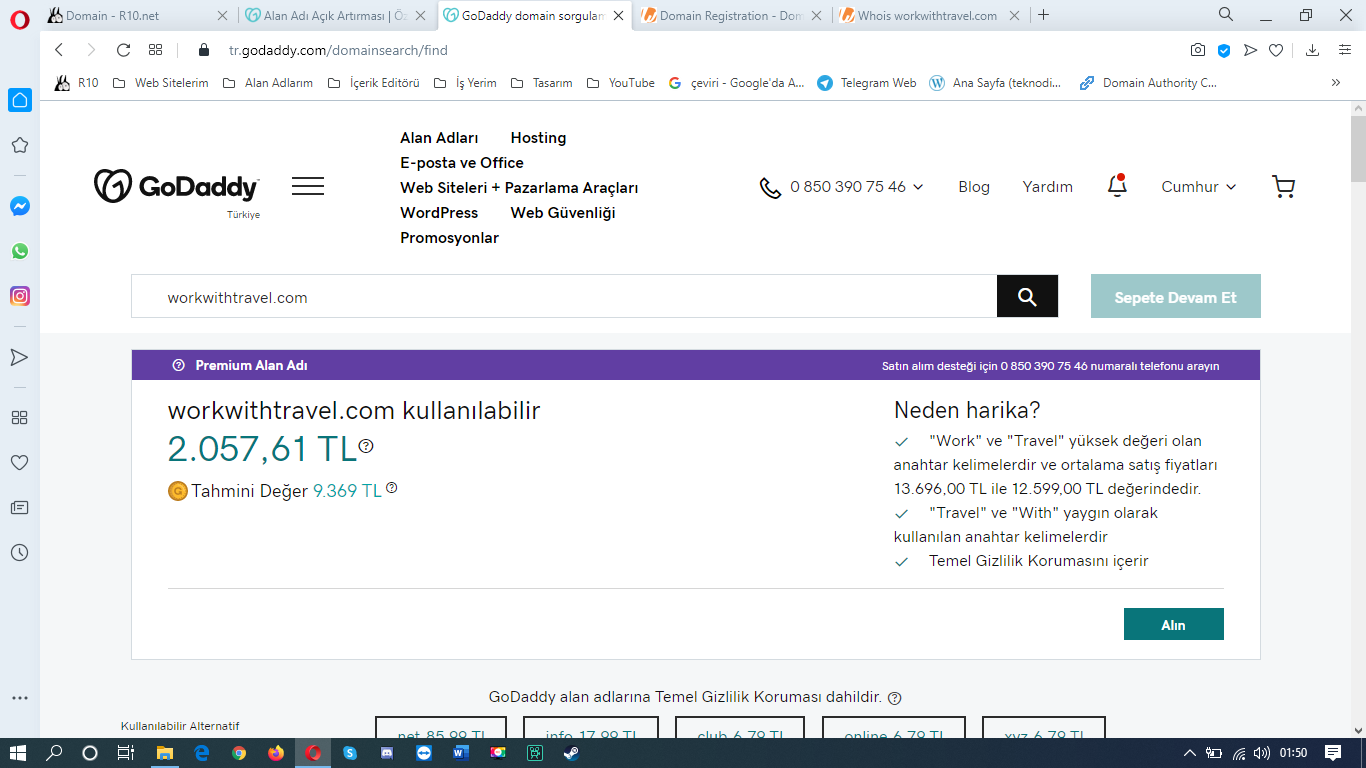Viewport: 1366px width, 768px height.
Task: Open a new browser tab
Action: [x=1044, y=15]
